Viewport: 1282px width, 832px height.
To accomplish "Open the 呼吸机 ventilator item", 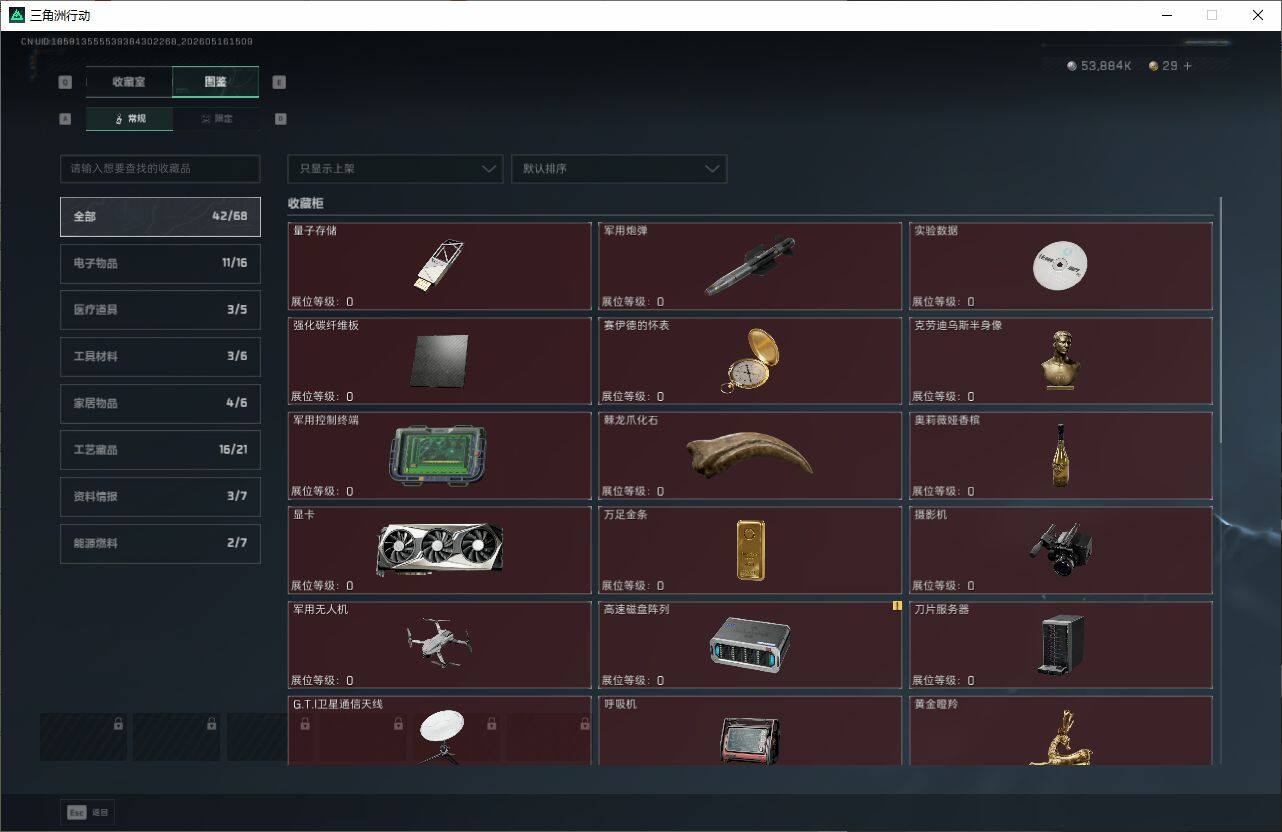I will pos(750,731).
